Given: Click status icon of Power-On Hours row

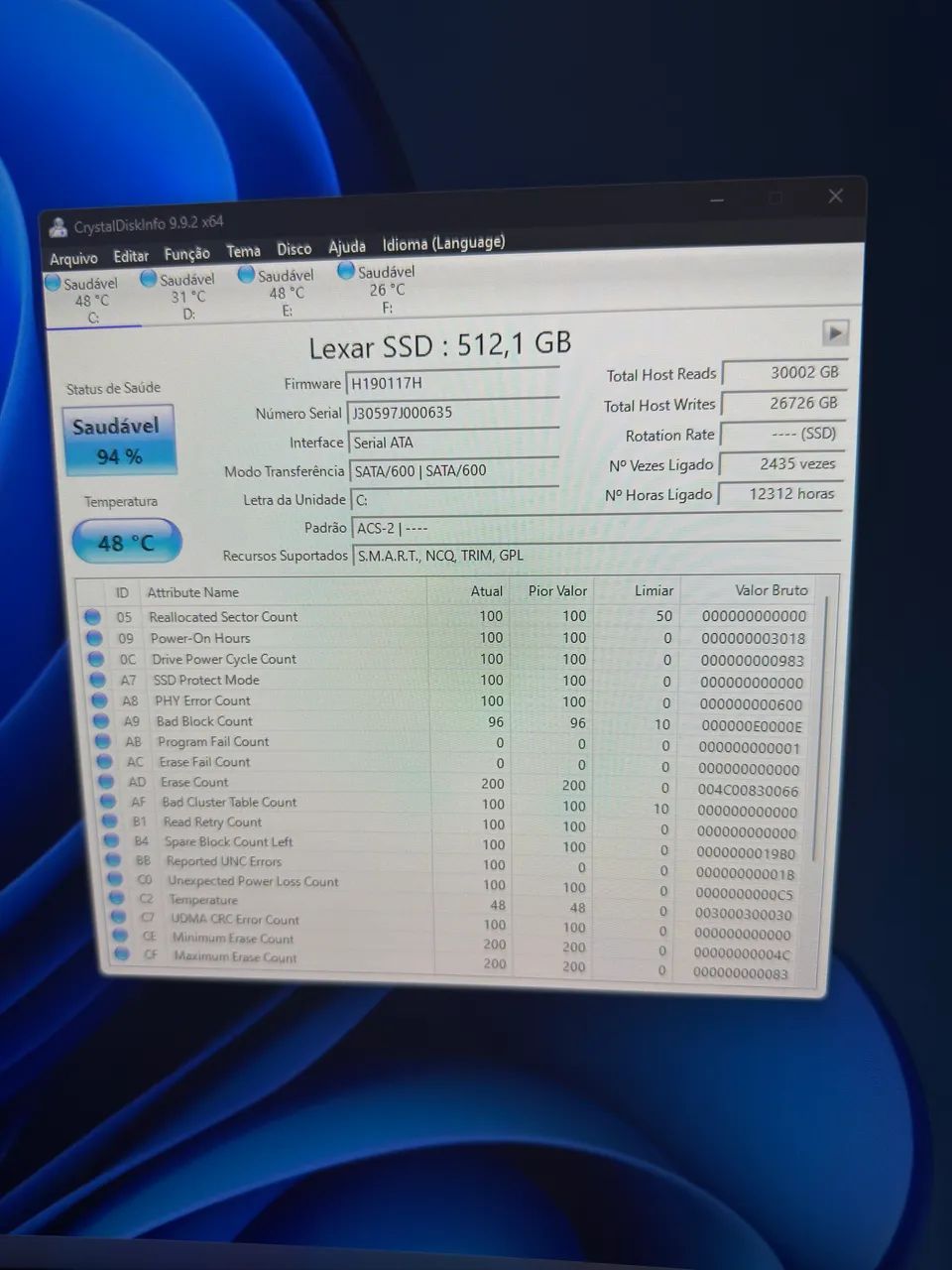Looking at the screenshot, I should [94, 638].
